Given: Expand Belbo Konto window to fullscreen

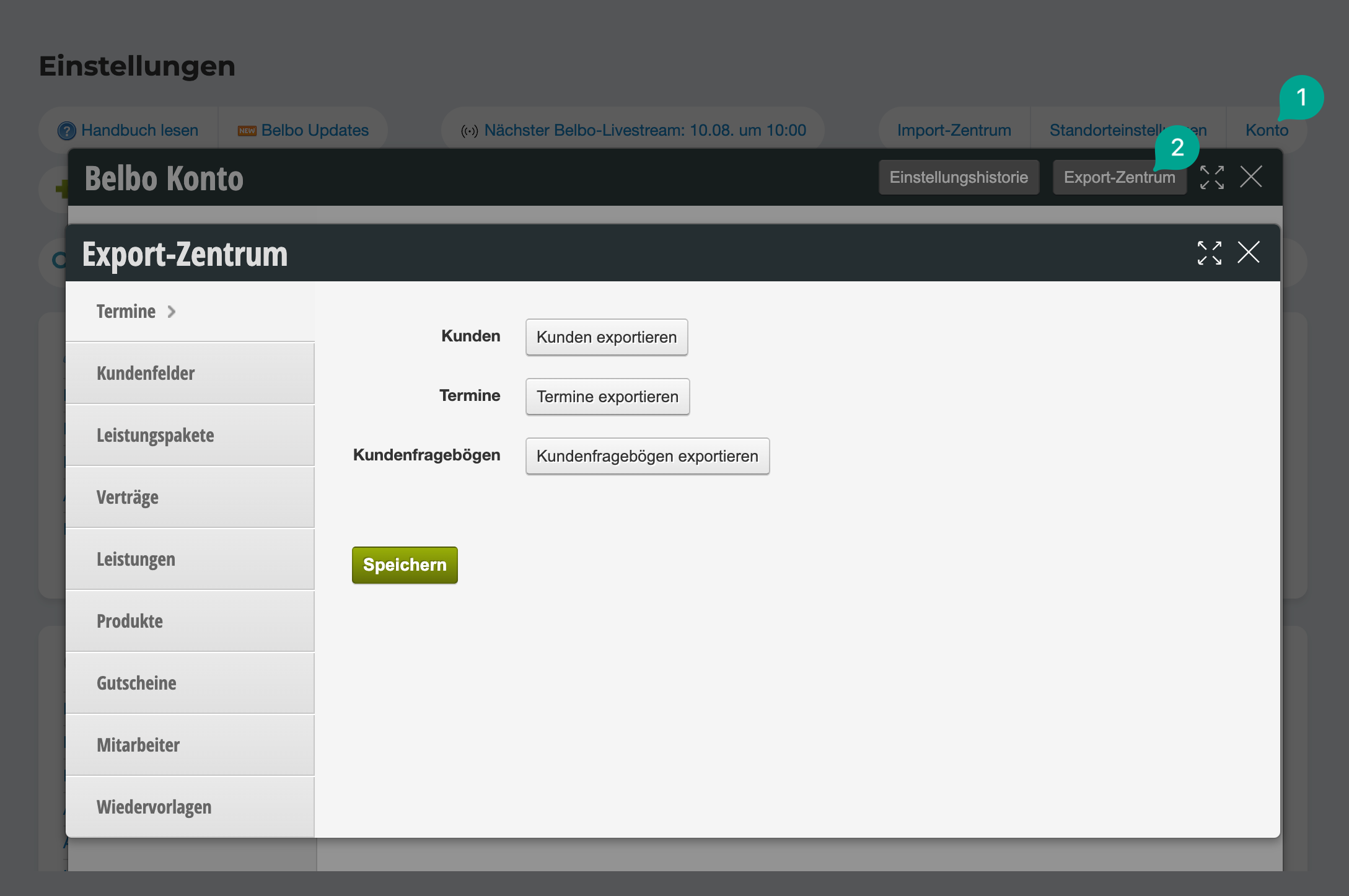Looking at the screenshot, I should point(1211,177).
